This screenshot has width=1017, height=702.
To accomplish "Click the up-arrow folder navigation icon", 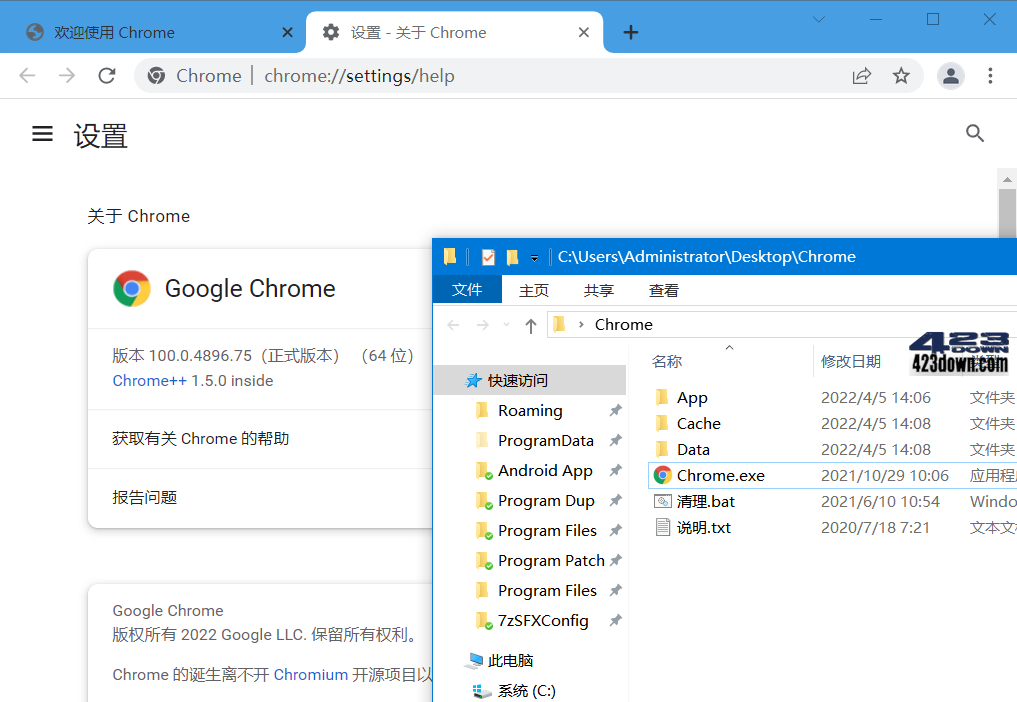I will [x=531, y=324].
